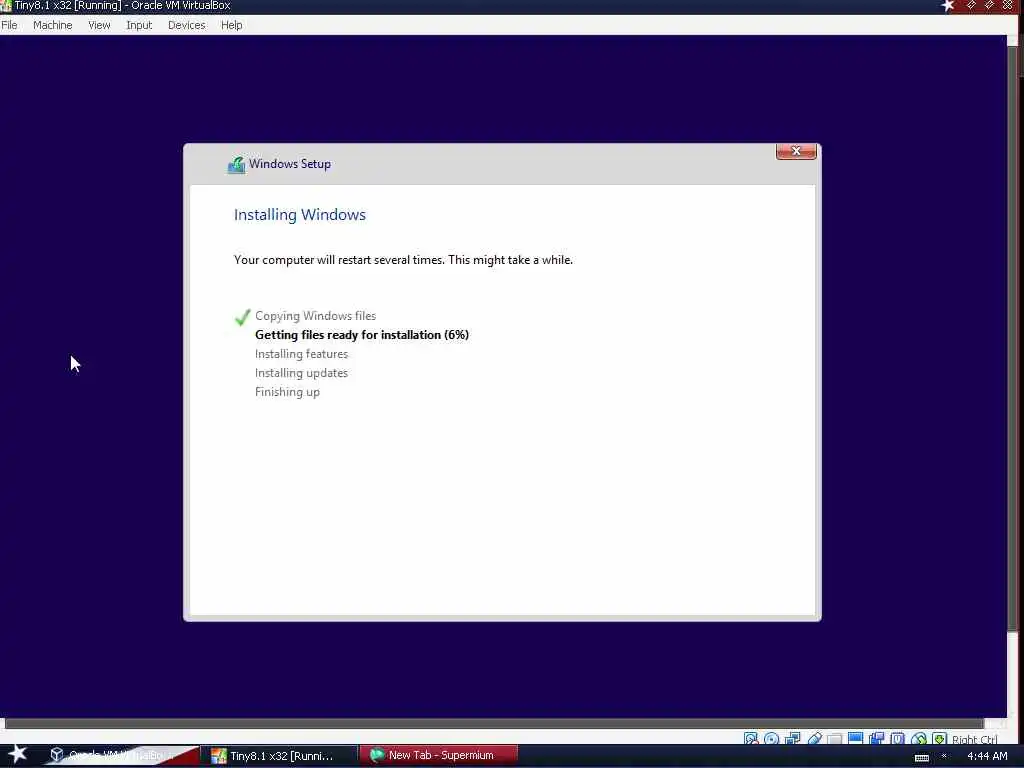Switch to Tiny8.1 x32 [Running] taskbar button

point(279,756)
